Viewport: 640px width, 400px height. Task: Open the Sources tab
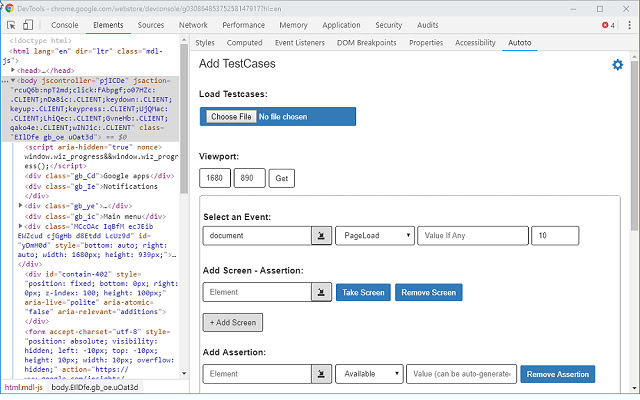pyautogui.click(x=151, y=25)
